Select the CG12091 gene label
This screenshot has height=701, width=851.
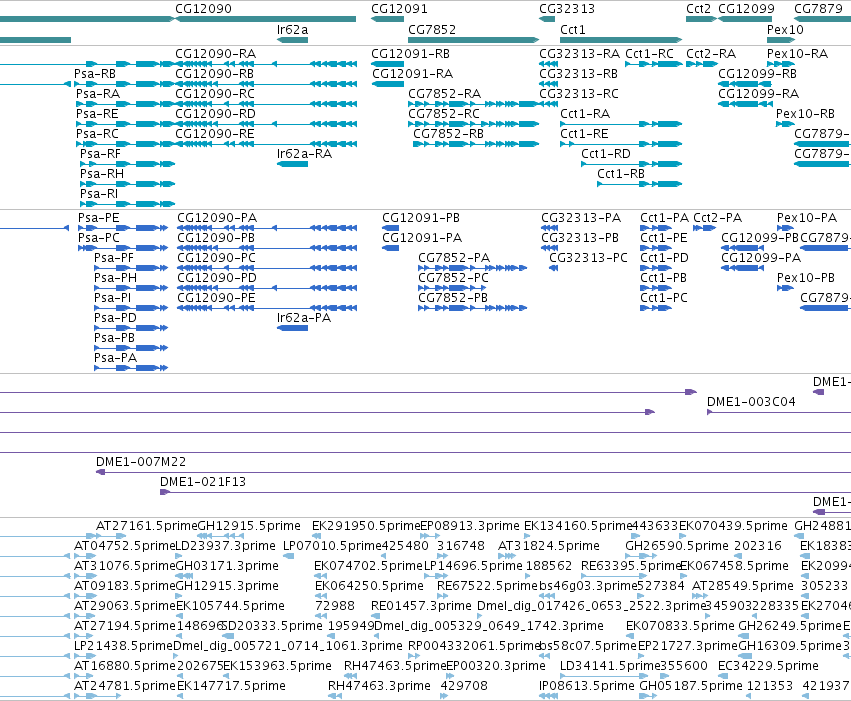tap(399, 9)
